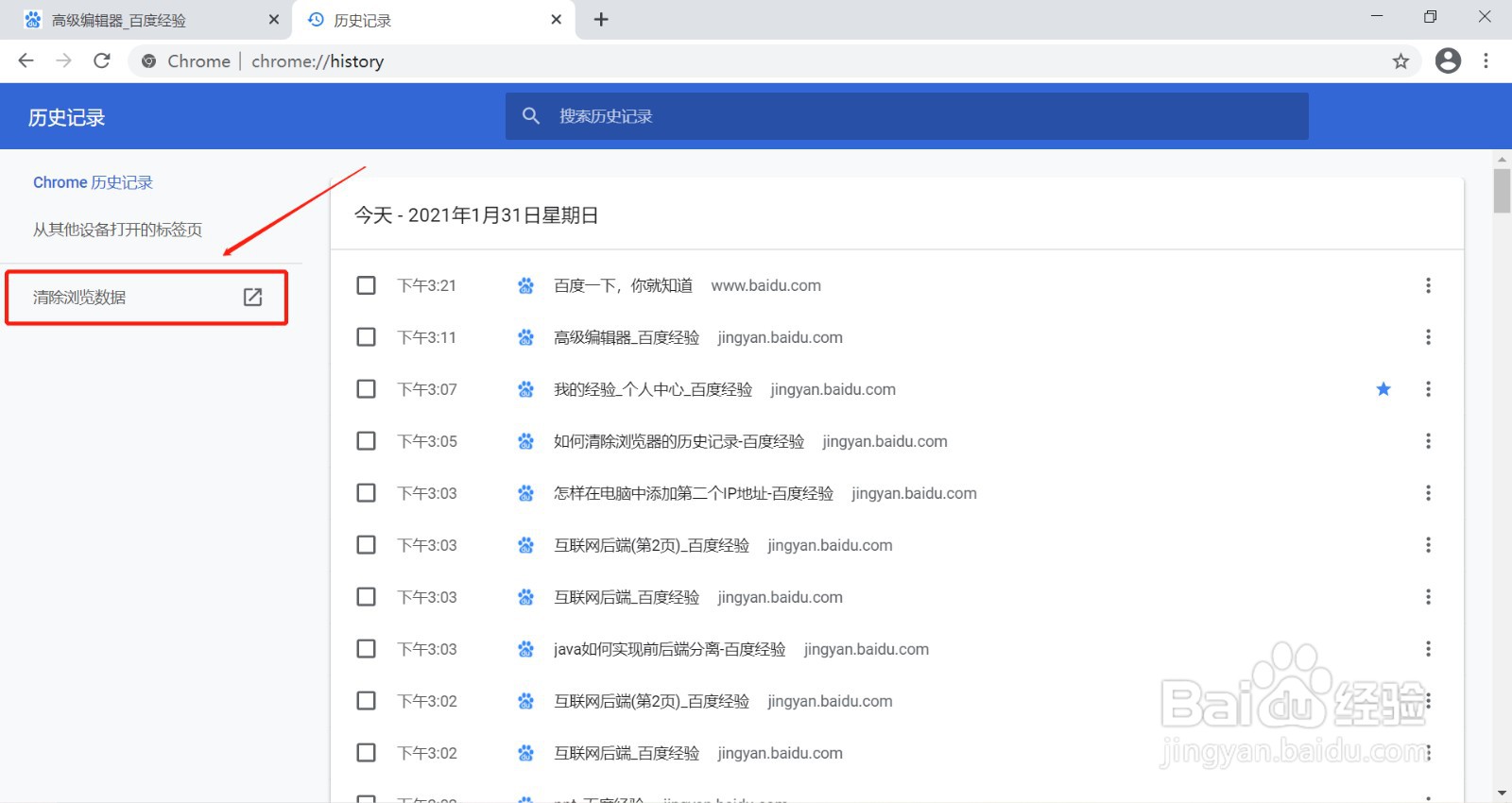Focus the 搜索历史记录 search field
Image resolution: width=1512 pixels, height=803 pixels.
pos(907,116)
